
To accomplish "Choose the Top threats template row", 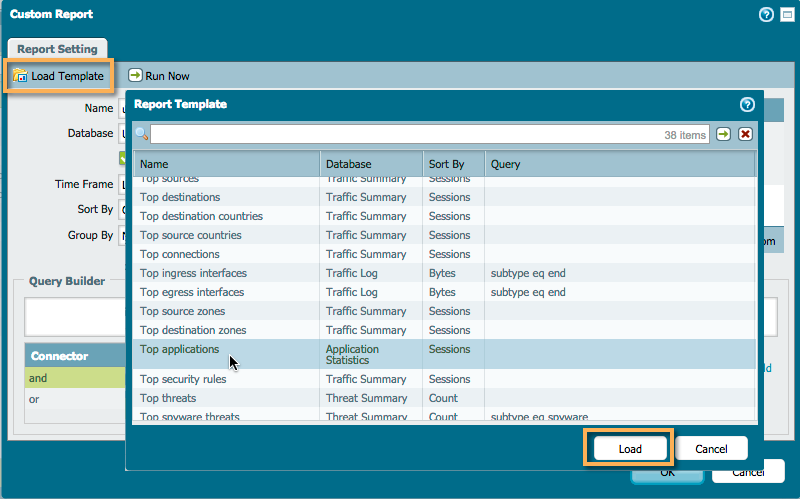I will [168, 398].
